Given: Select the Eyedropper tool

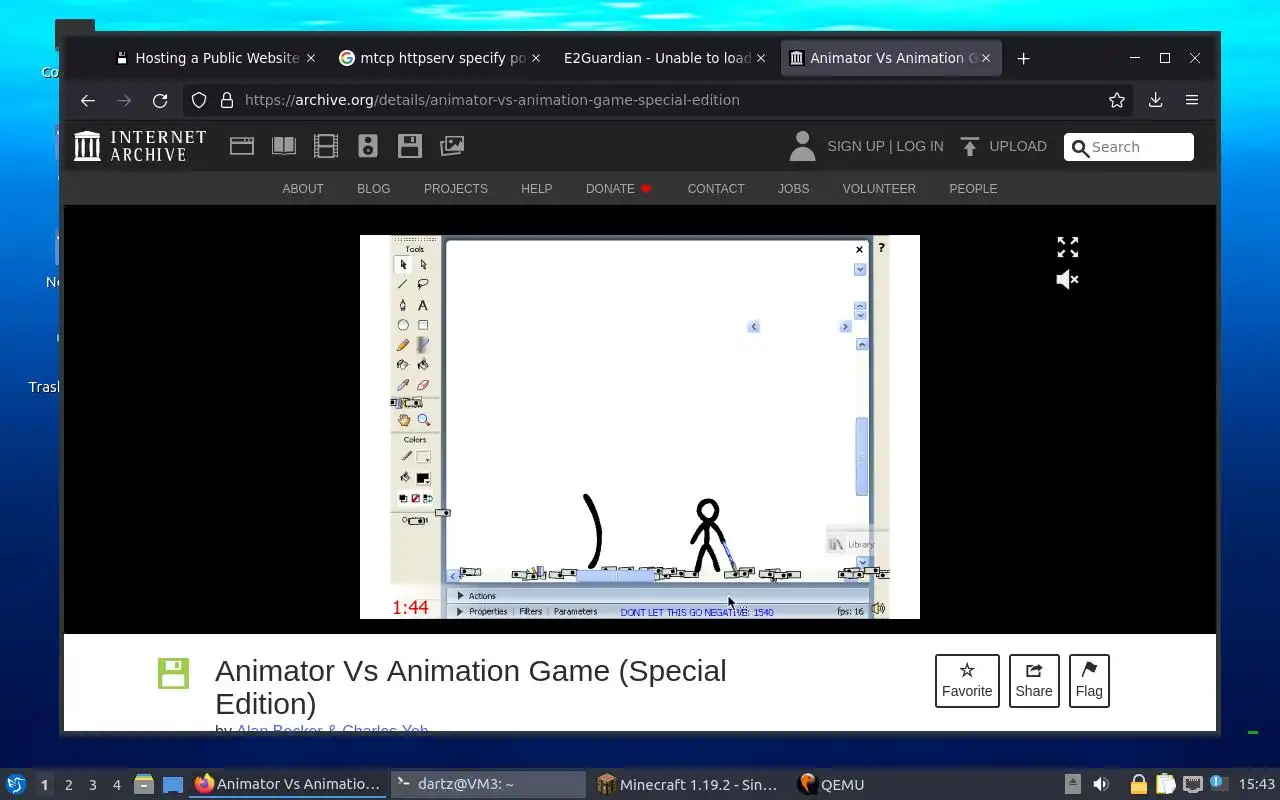Looking at the screenshot, I should click(403, 385).
